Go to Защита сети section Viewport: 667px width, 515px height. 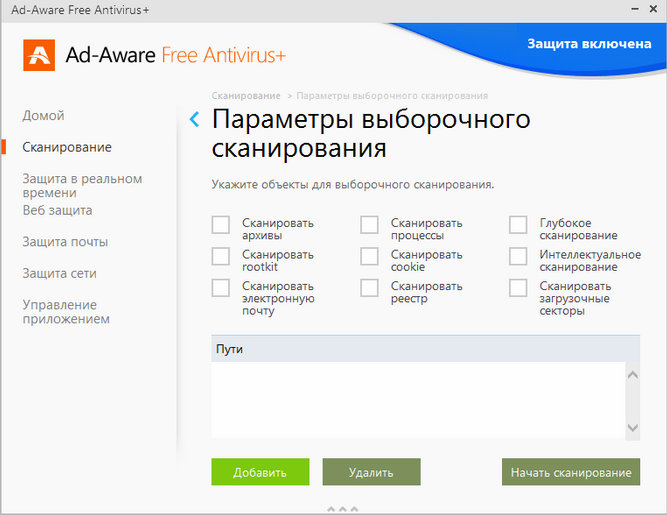click(x=60, y=273)
